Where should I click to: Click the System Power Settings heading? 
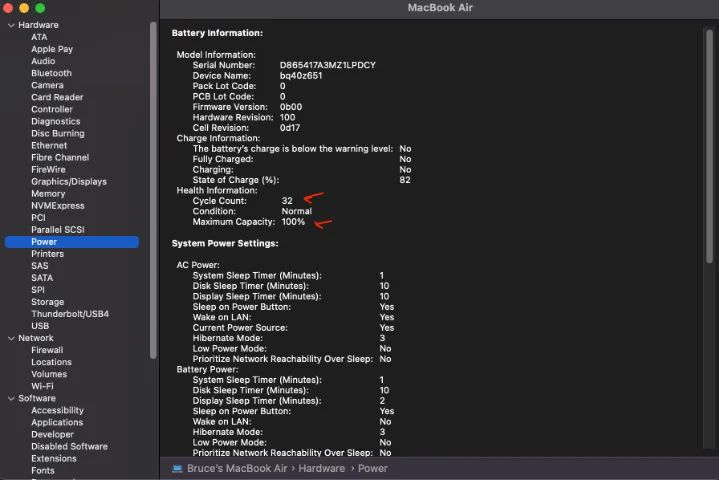[x=225, y=243]
